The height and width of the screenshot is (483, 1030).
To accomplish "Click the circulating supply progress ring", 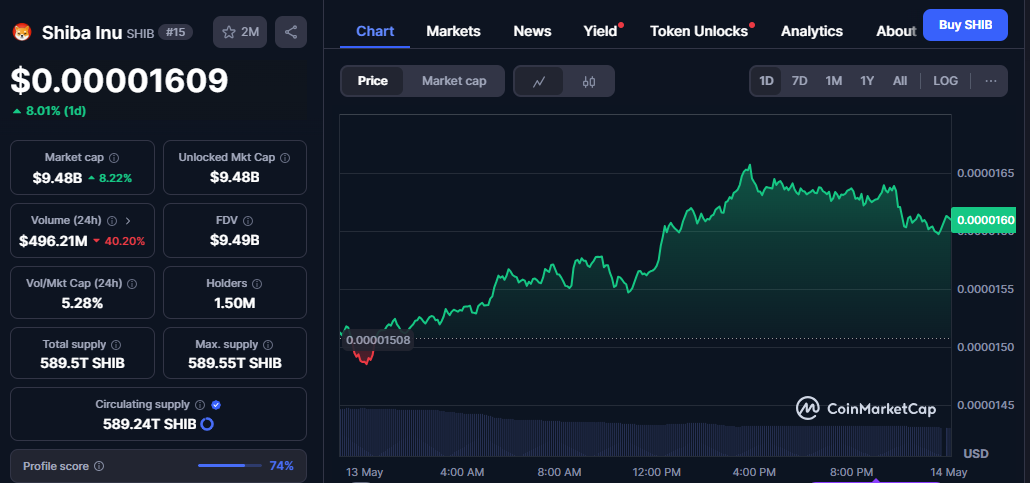I will [x=207, y=424].
